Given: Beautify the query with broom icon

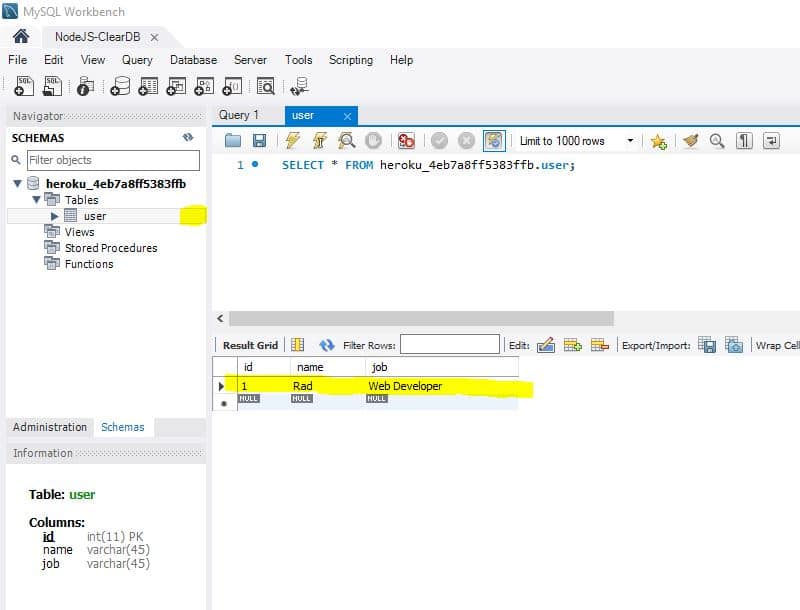Looking at the screenshot, I should pyautogui.click(x=690, y=140).
